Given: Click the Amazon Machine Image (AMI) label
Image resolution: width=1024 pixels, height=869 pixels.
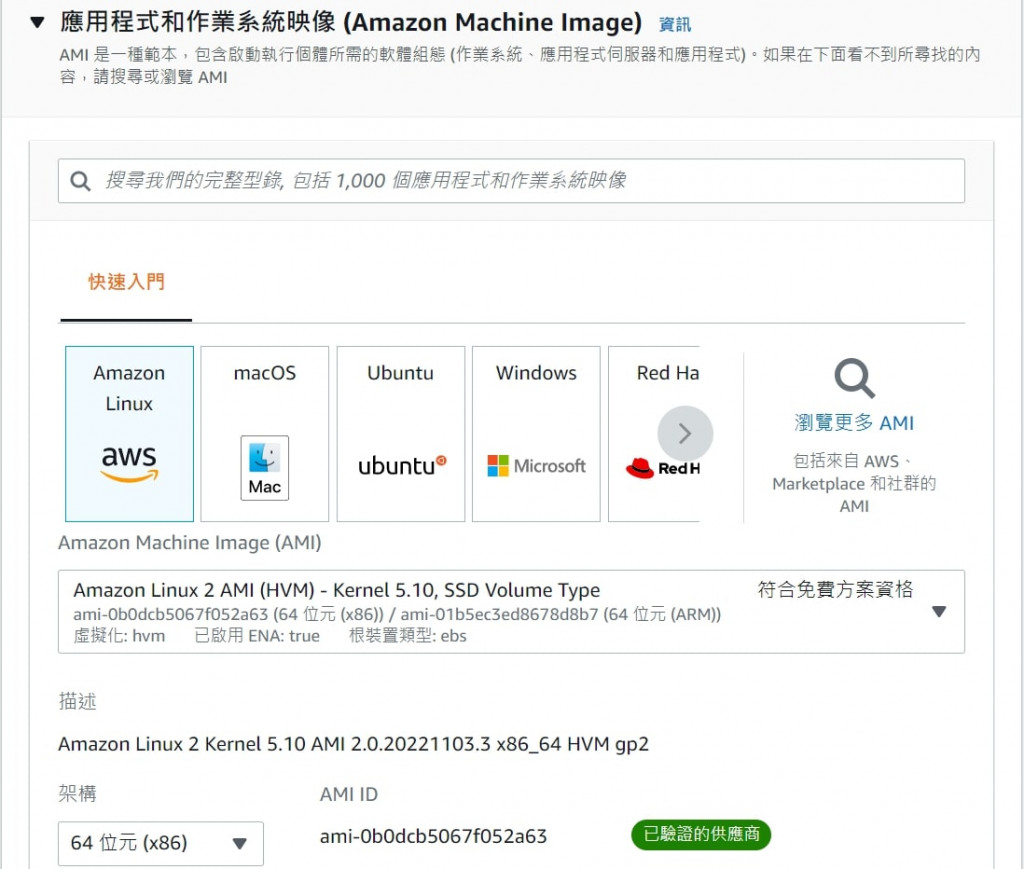Looking at the screenshot, I should (189, 543).
